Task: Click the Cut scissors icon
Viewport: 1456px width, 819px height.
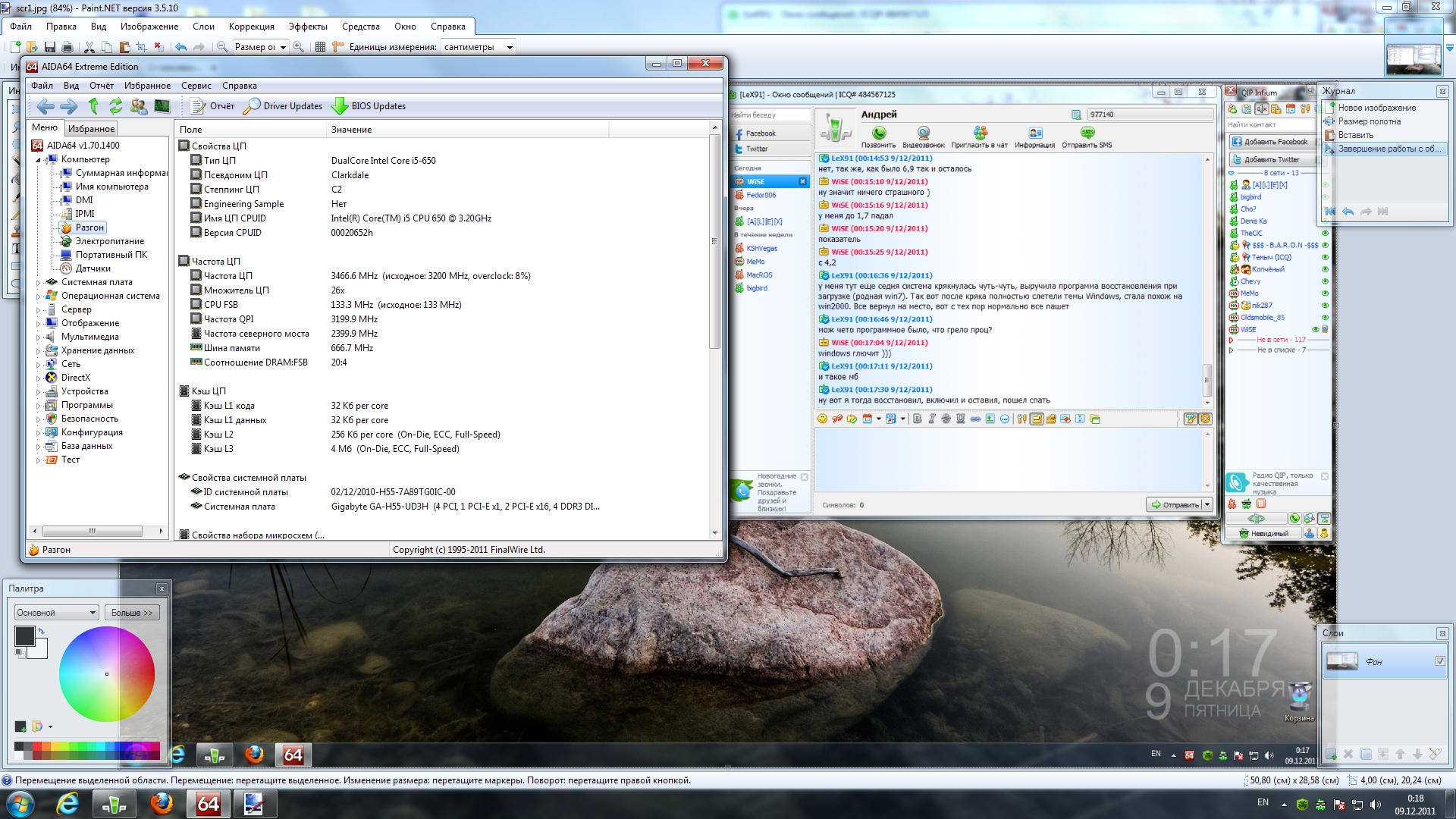Action: (89, 47)
